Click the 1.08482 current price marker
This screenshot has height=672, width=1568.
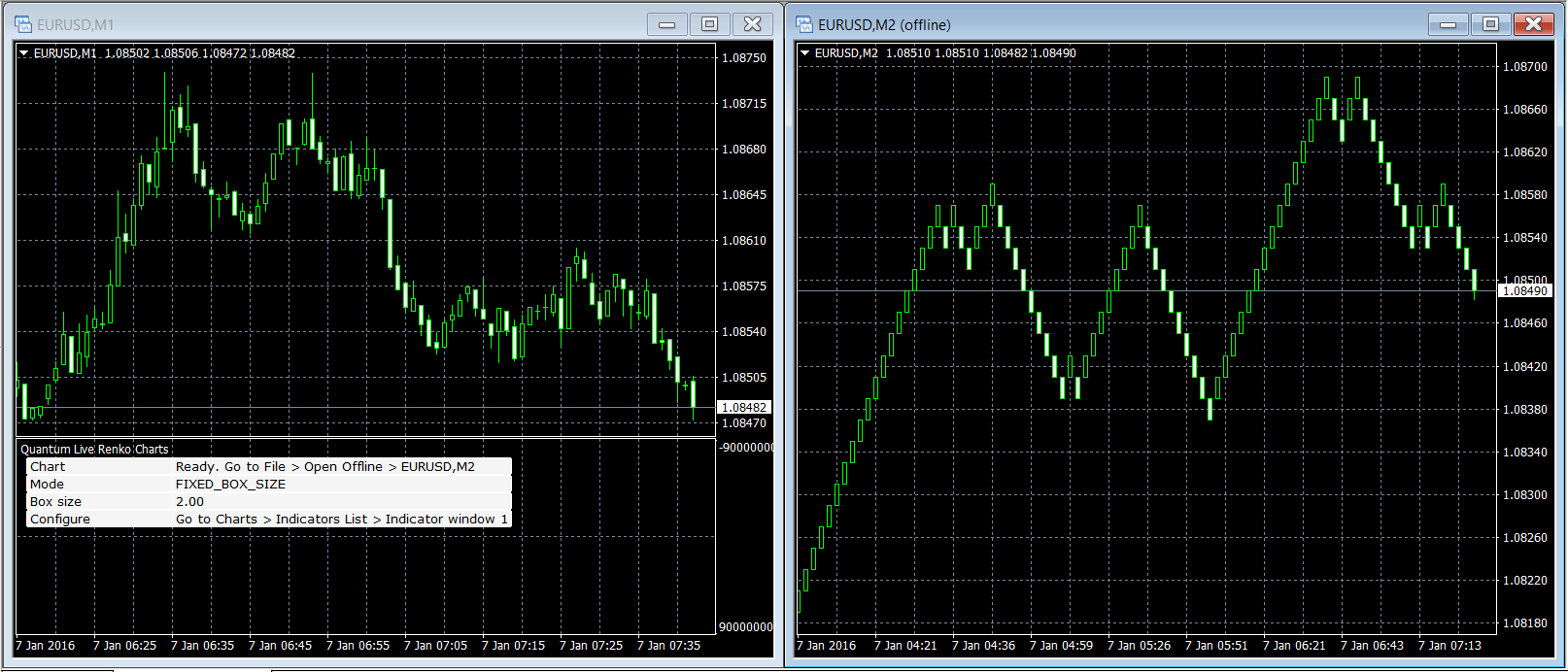tap(744, 408)
